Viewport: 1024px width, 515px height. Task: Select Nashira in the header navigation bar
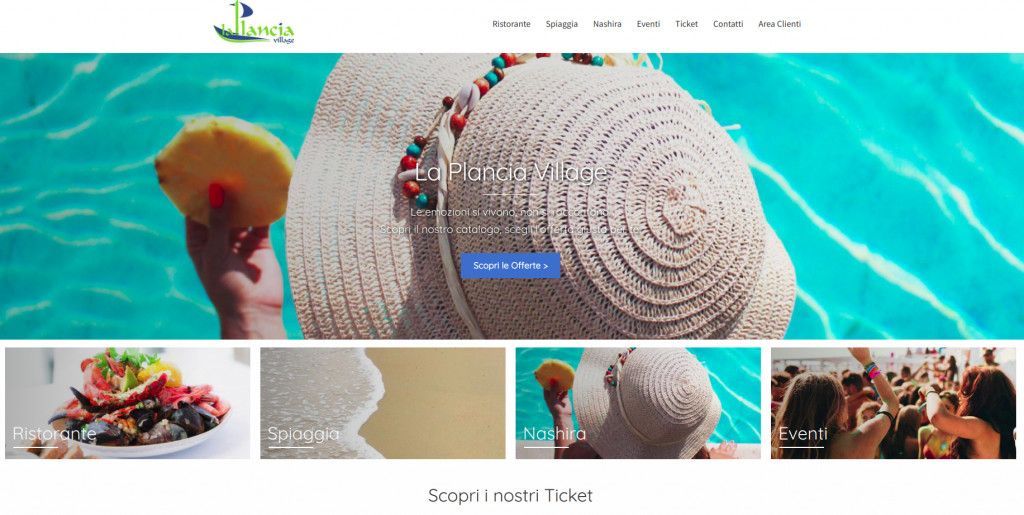pyautogui.click(x=607, y=24)
